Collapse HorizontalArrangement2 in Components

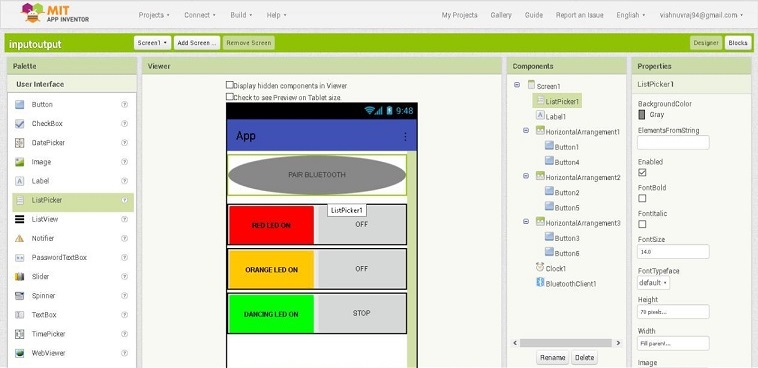[x=526, y=177]
